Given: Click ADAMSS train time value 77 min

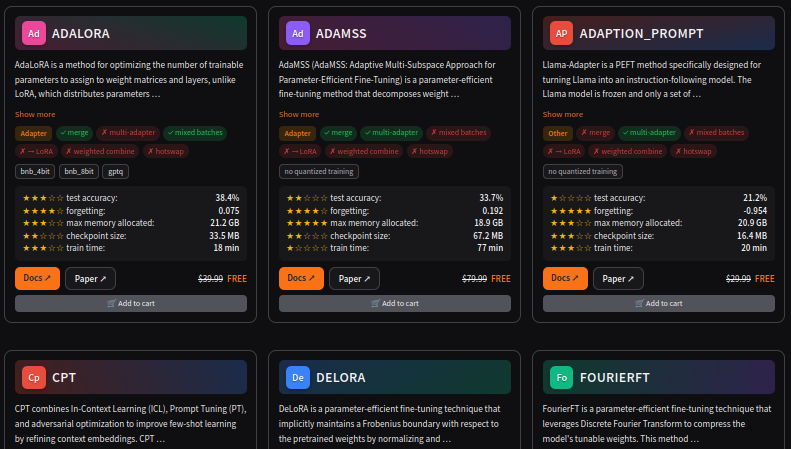Looking at the screenshot, I should pos(490,248).
